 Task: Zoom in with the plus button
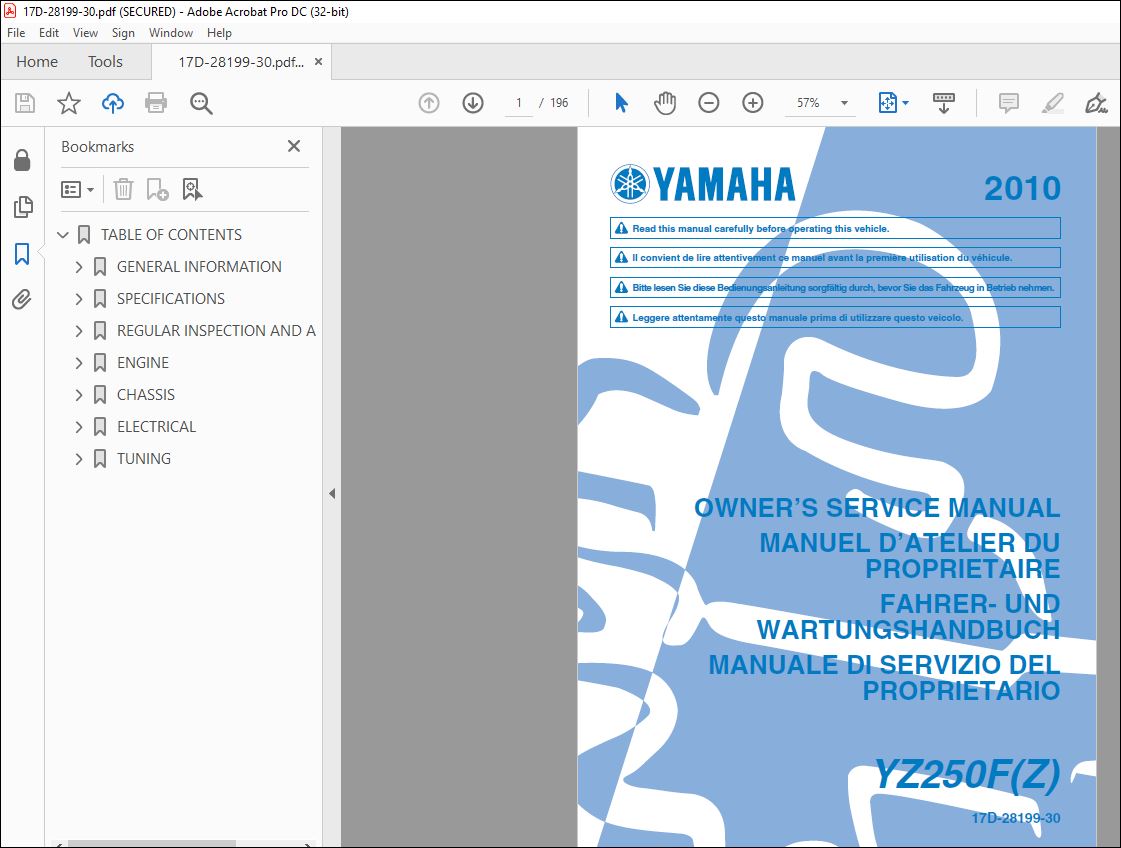pos(753,103)
